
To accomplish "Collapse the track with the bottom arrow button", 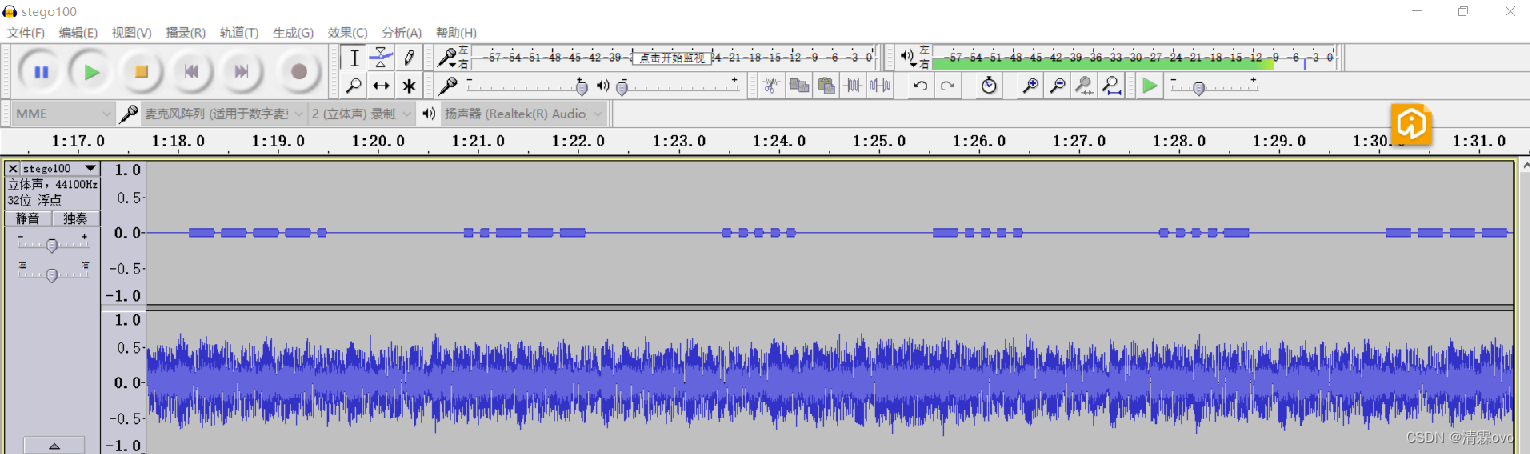I will click(x=54, y=446).
